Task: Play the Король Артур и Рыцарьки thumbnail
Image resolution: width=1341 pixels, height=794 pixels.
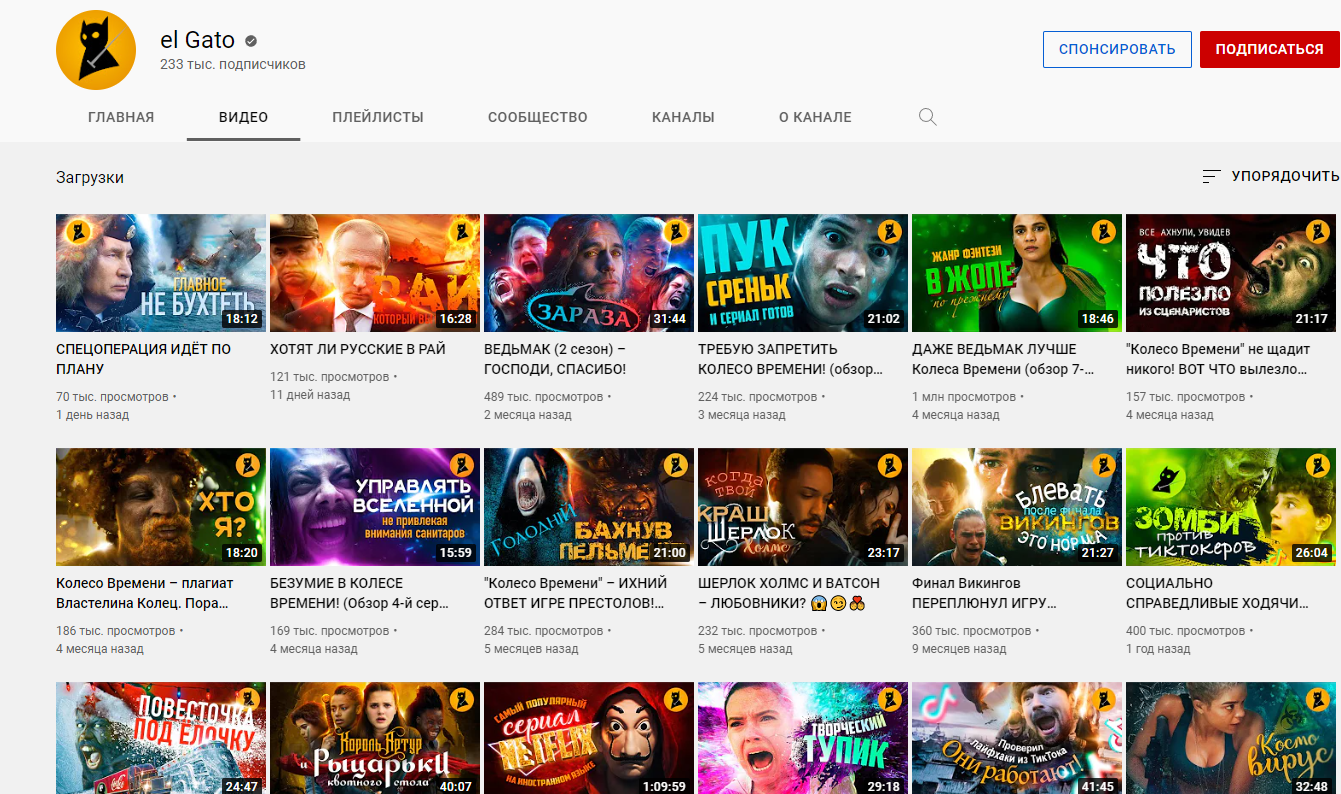Action: [x=375, y=738]
